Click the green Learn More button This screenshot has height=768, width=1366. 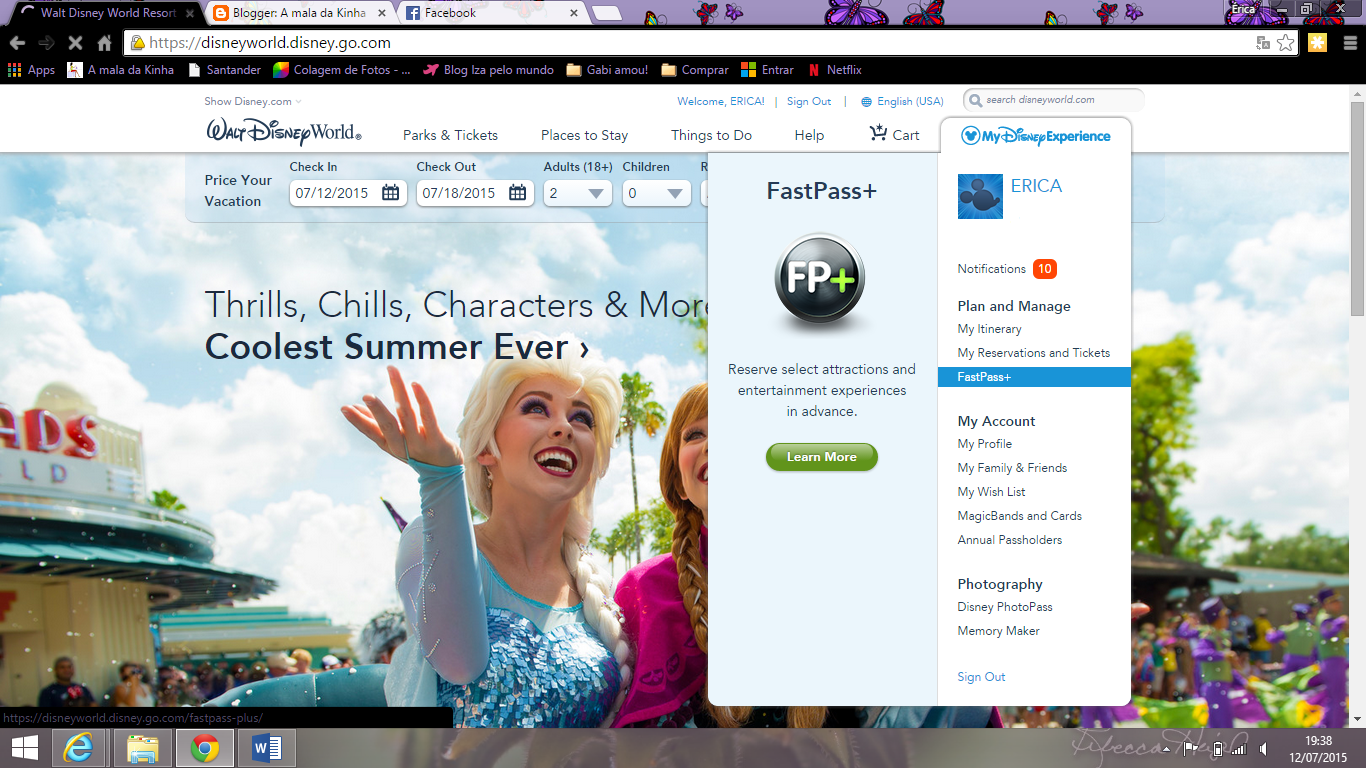pos(821,457)
